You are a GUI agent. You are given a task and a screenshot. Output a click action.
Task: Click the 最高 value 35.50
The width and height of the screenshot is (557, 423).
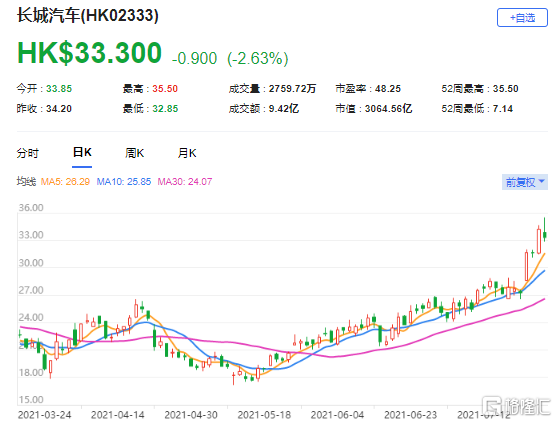(165, 88)
